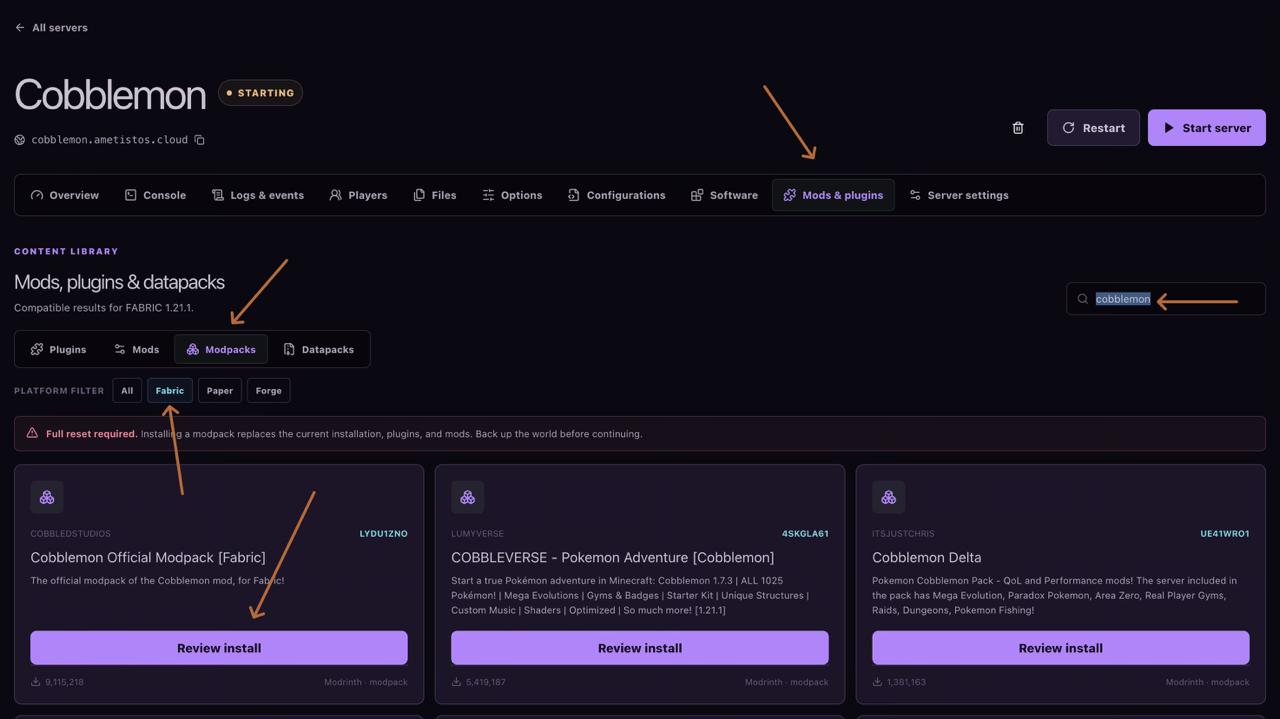Click the search field containing cobblemon
The image size is (1280, 719).
(x=1166, y=299)
